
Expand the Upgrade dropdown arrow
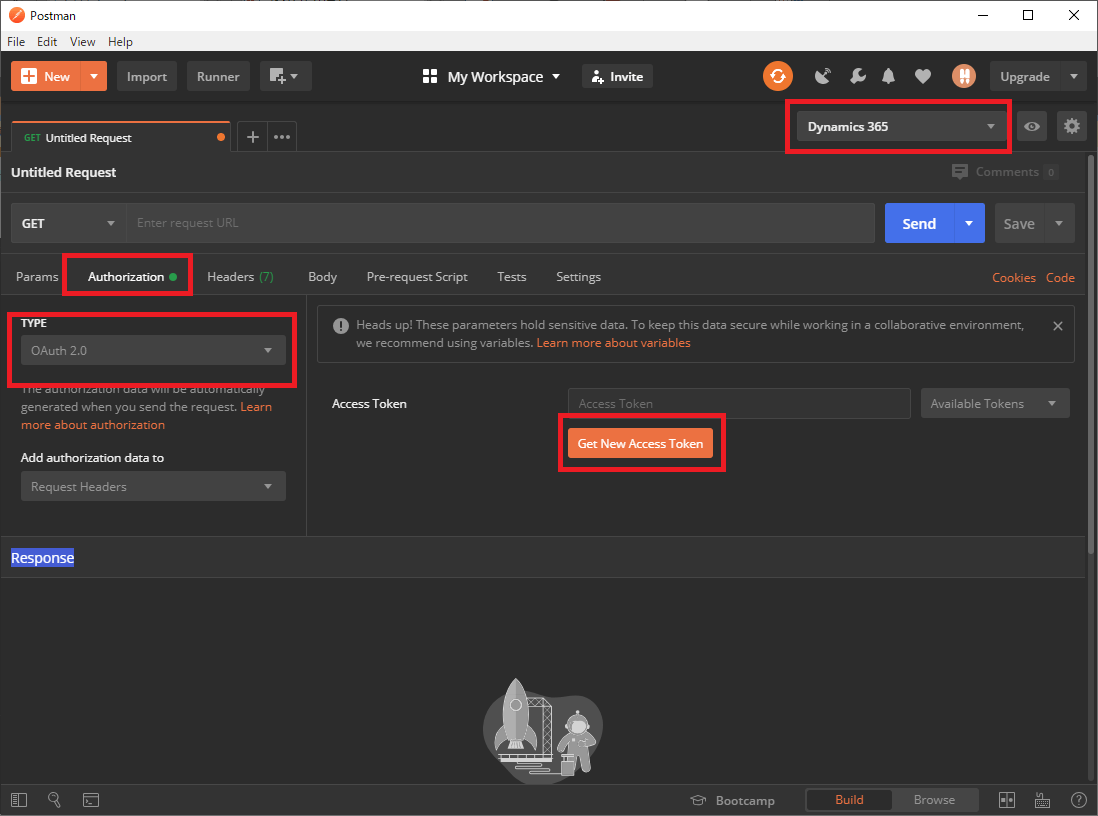1073,76
